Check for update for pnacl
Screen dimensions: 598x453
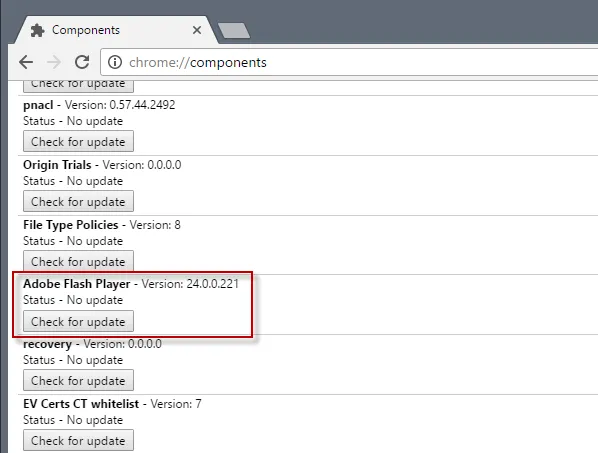click(x=78, y=141)
